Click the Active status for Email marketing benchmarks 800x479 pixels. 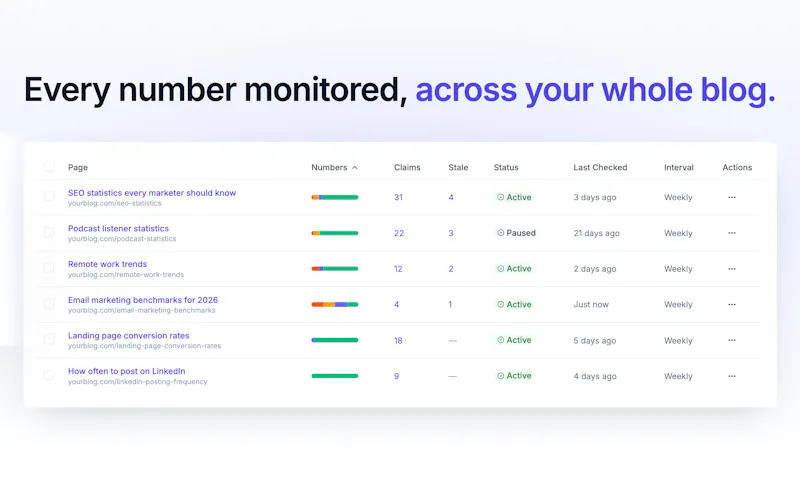[x=514, y=305]
